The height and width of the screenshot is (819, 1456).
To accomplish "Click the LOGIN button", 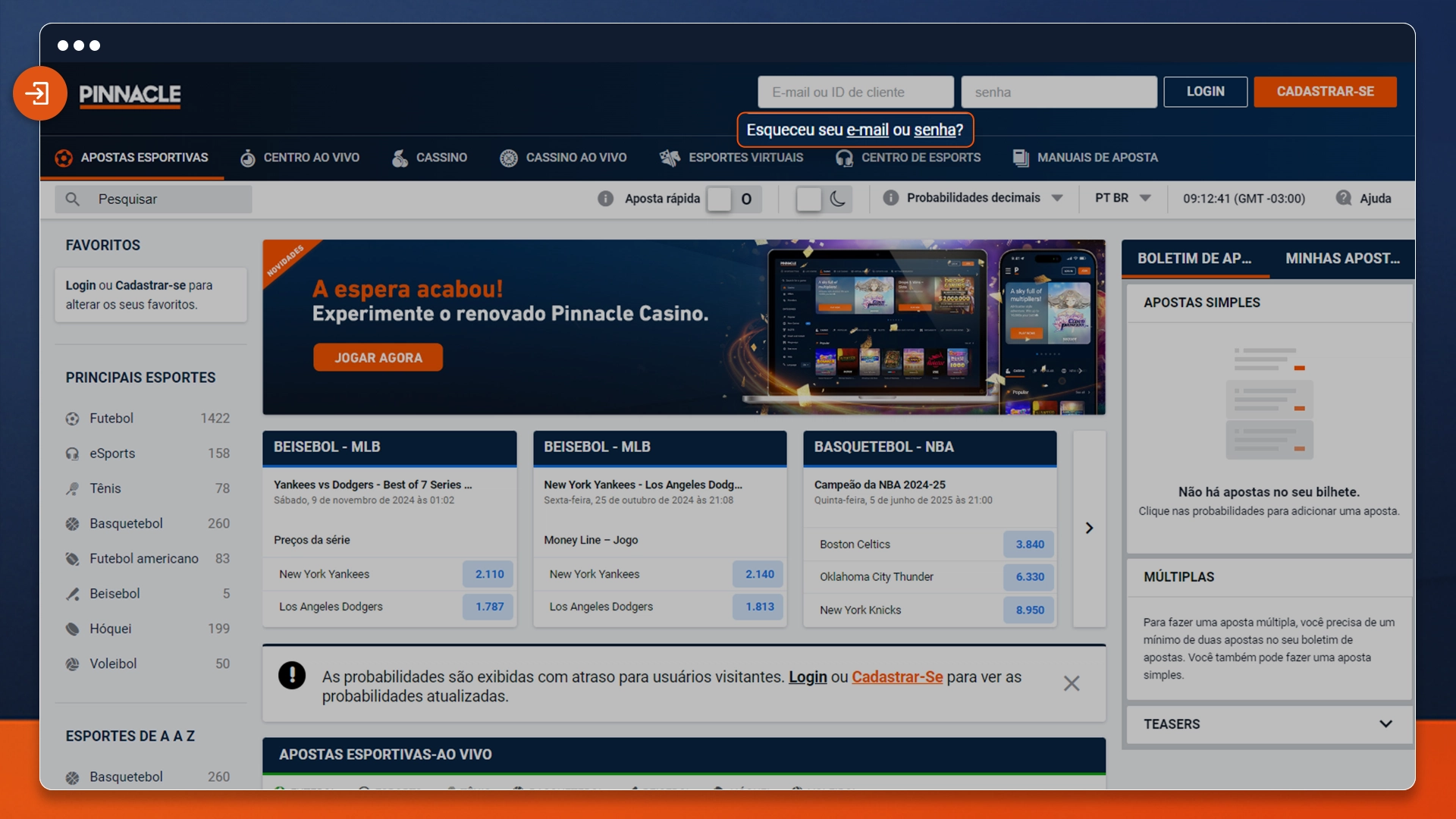I will coord(1205,92).
